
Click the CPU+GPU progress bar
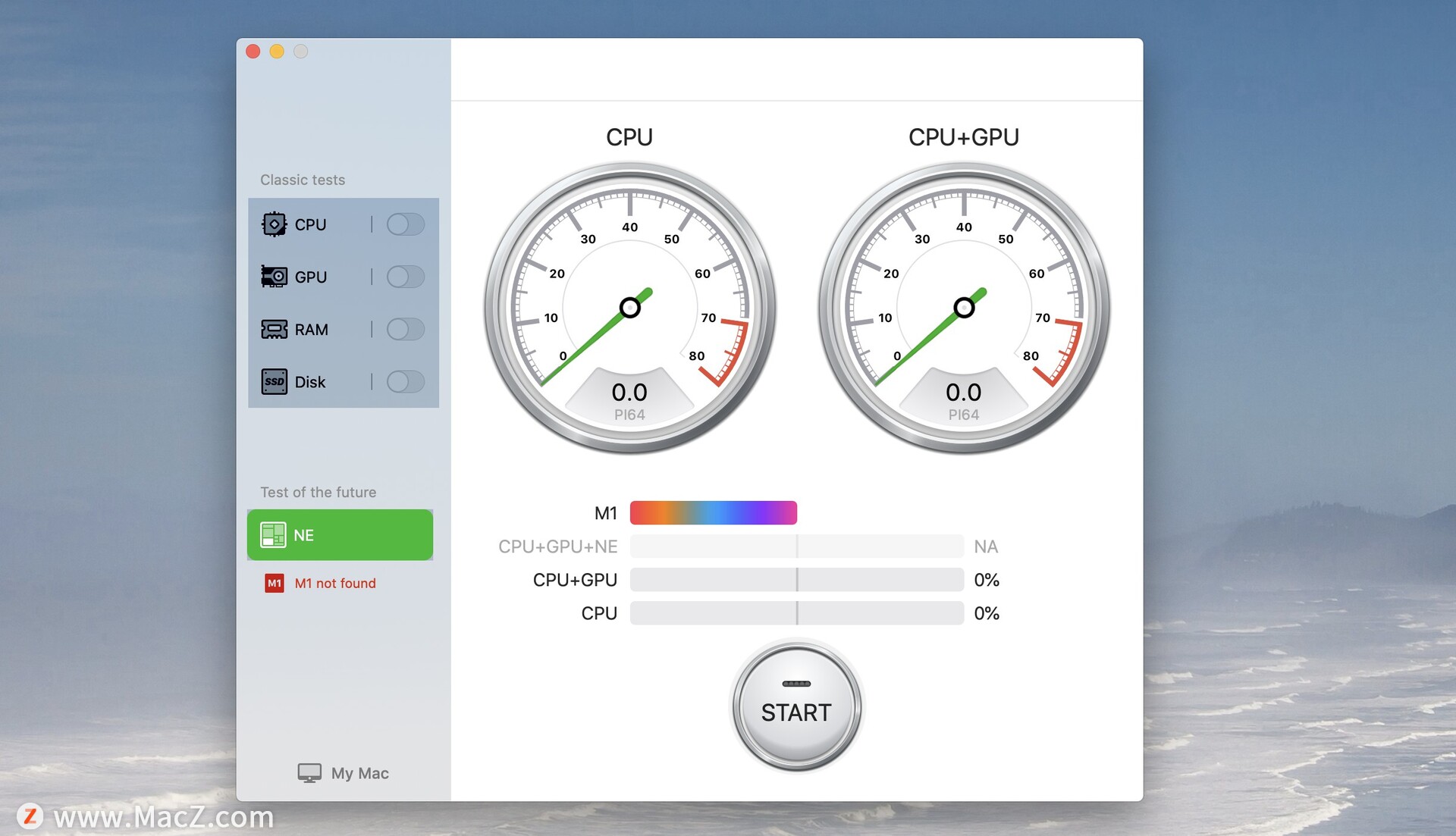pyautogui.click(x=796, y=580)
